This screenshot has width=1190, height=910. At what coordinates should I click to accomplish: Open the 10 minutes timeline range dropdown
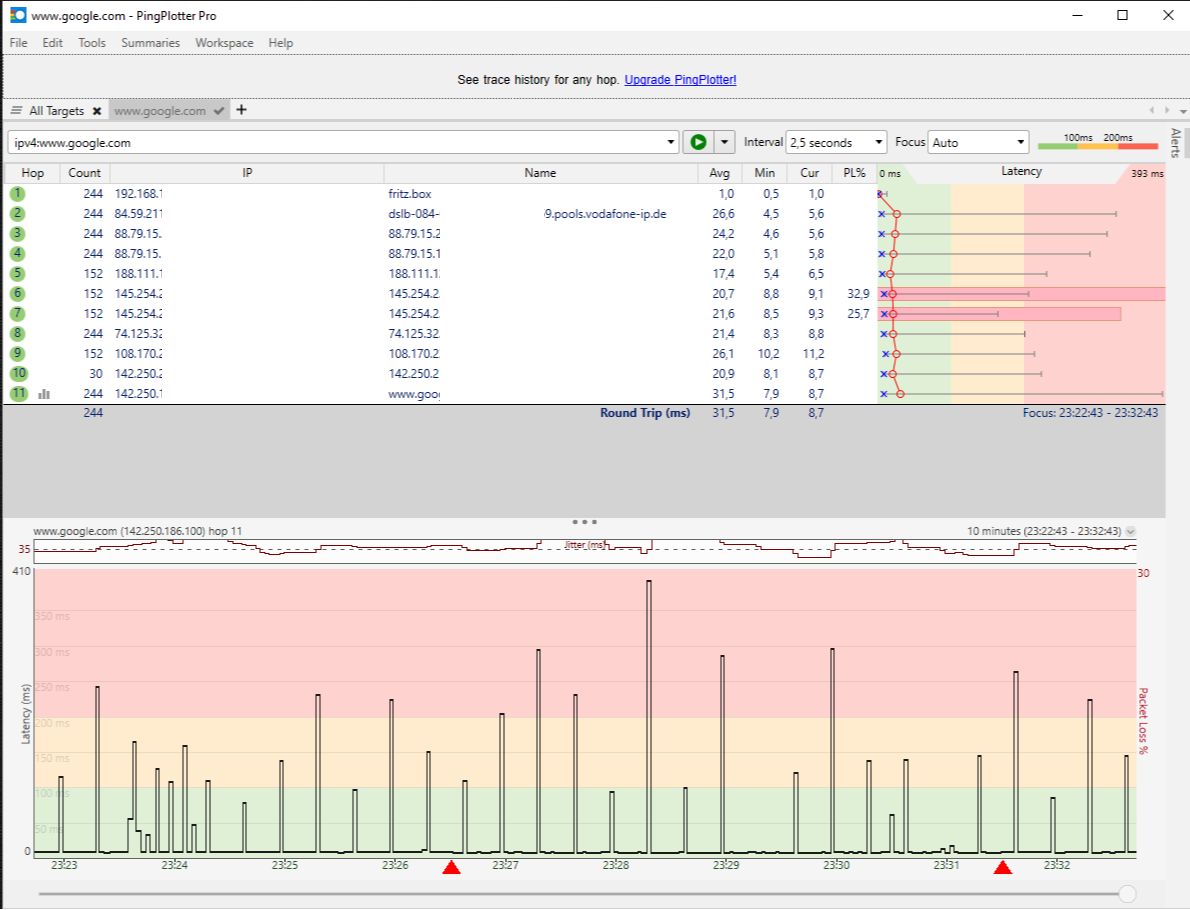coord(1131,531)
